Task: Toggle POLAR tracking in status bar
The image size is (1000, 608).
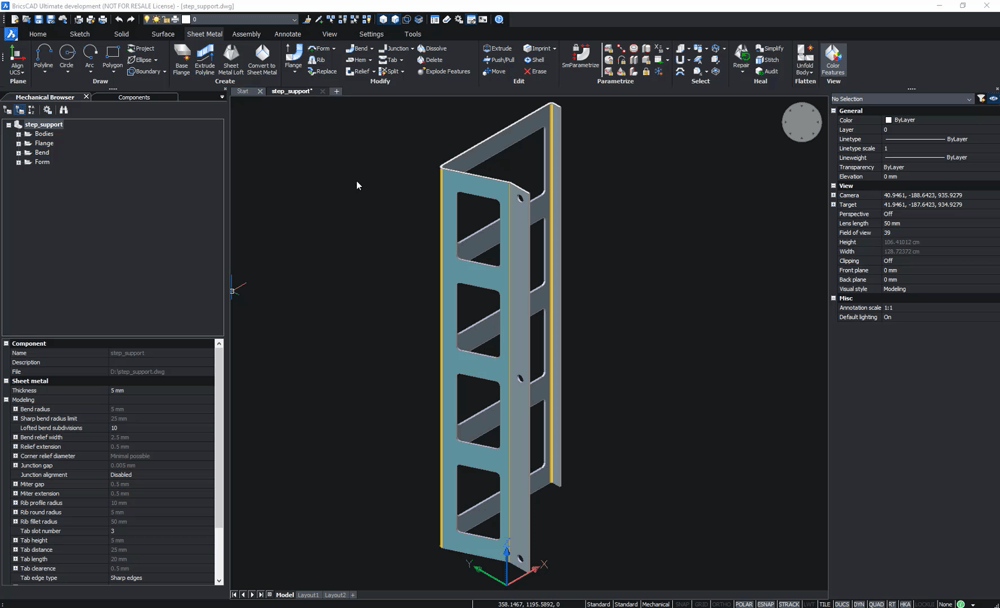Action: [743, 604]
